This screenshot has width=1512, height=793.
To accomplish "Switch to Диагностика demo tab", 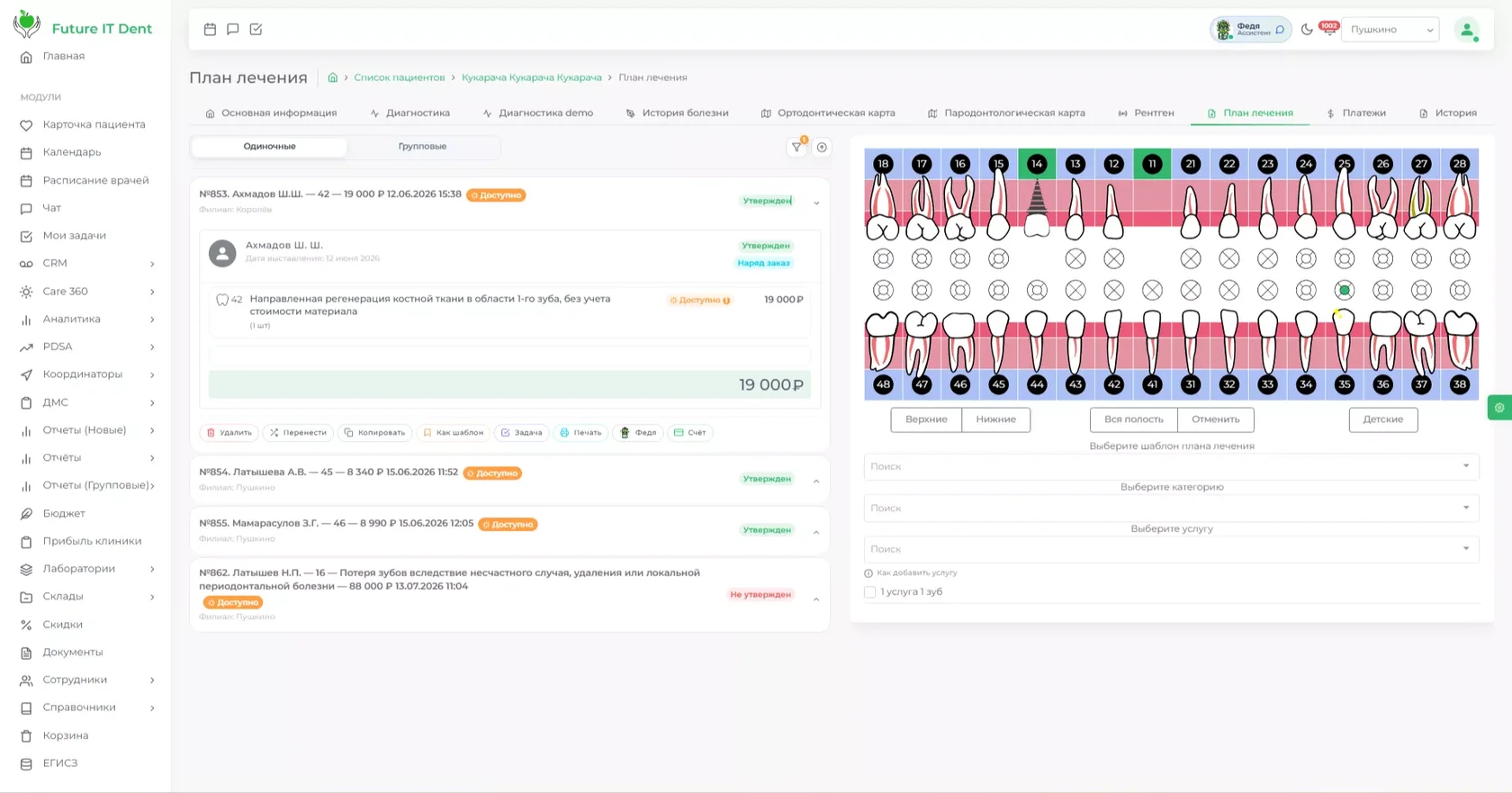I will (x=537, y=113).
